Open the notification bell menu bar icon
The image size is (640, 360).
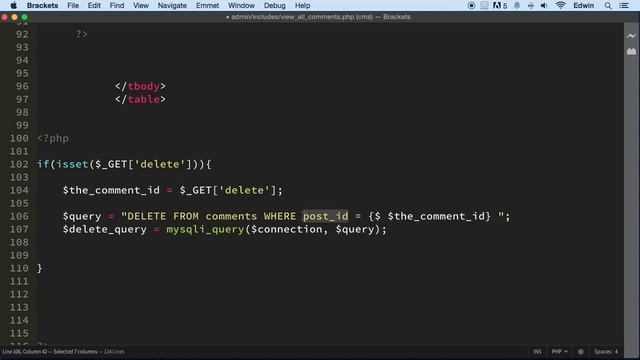(517, 5)
